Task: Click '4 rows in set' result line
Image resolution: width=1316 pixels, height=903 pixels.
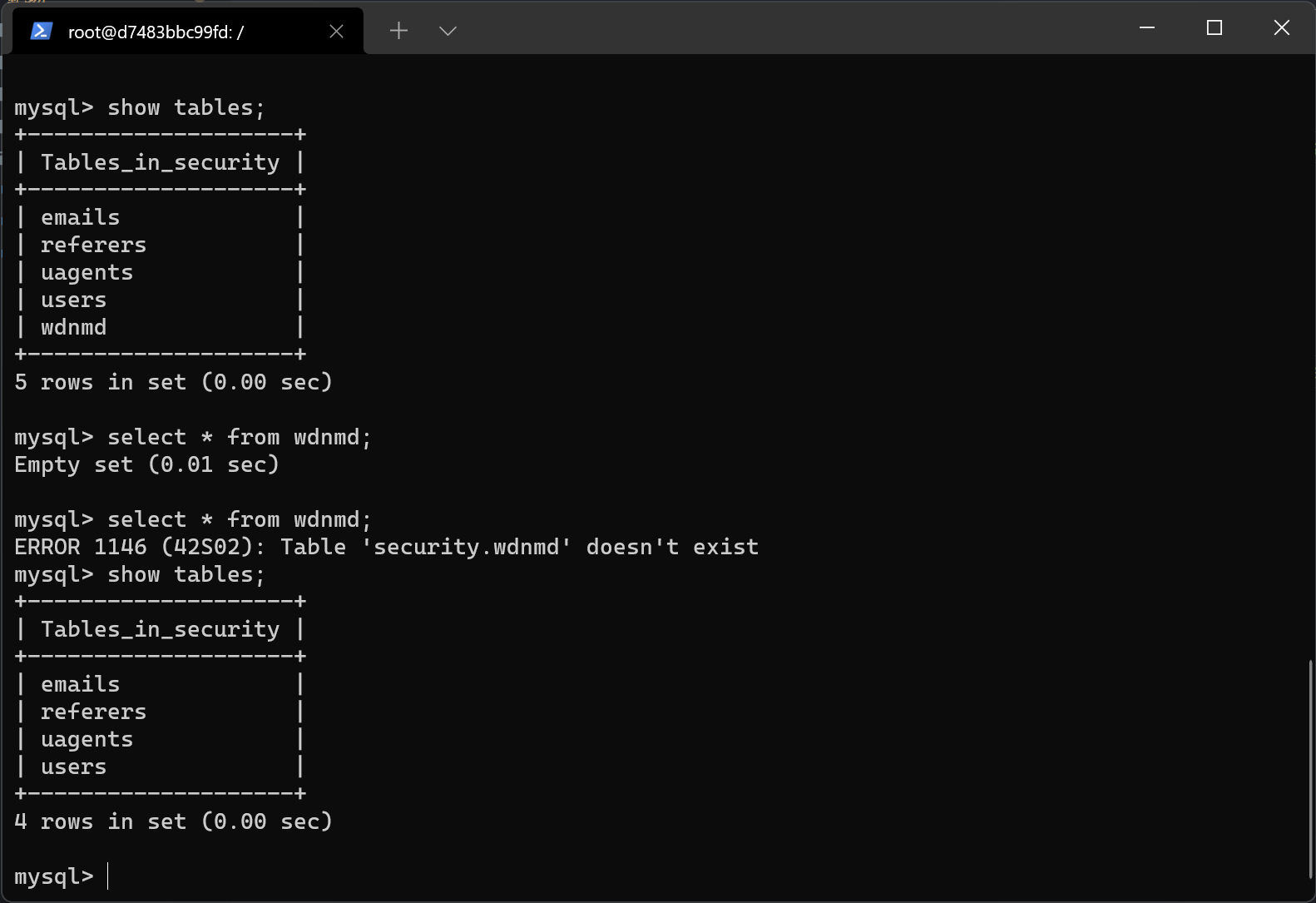Action: [x=174, y=822]
